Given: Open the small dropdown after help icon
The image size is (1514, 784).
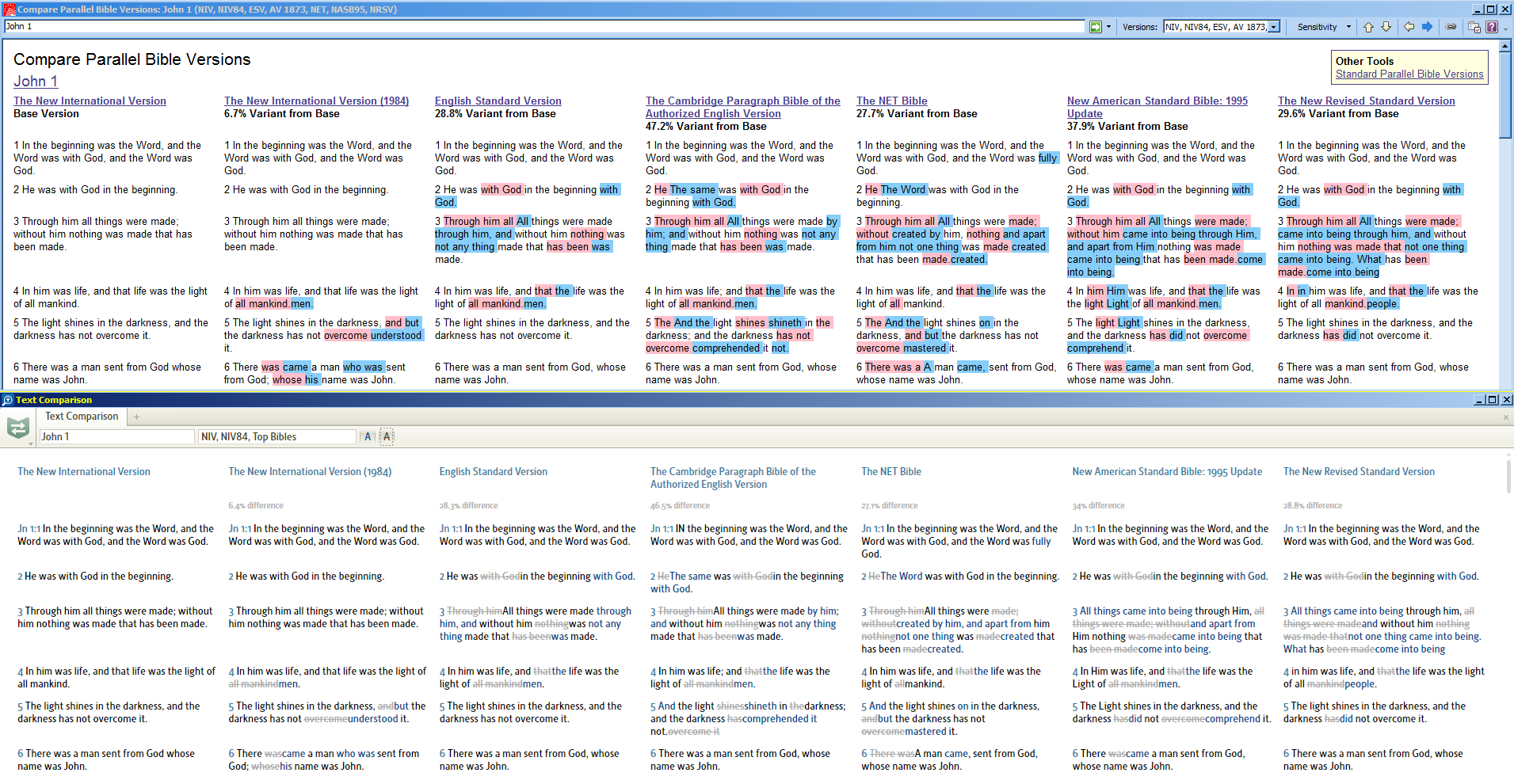Looking at the screenshot, I should [x=1505, y=28].
